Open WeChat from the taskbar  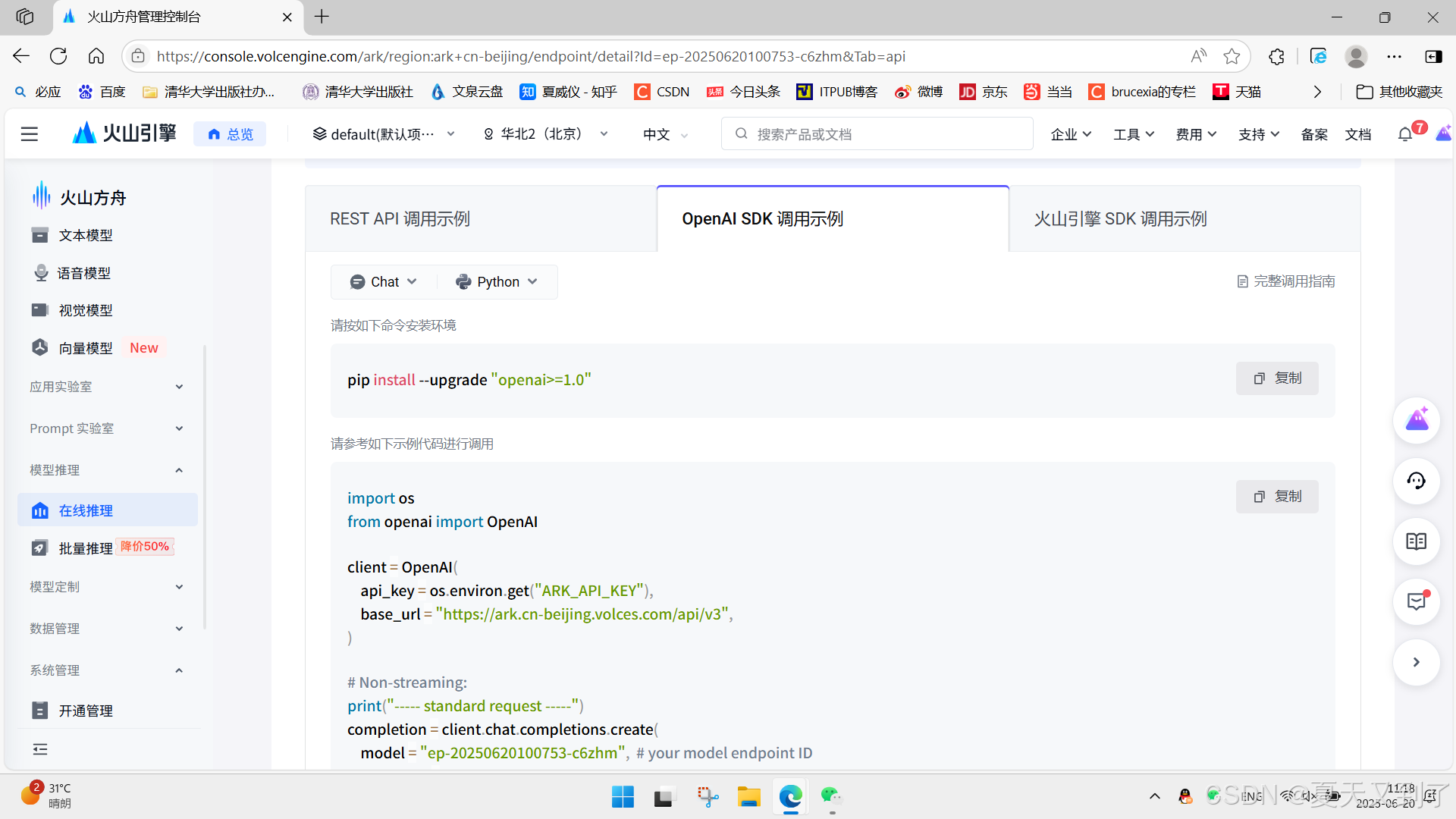pyautogui.click(x=830, y=796)
